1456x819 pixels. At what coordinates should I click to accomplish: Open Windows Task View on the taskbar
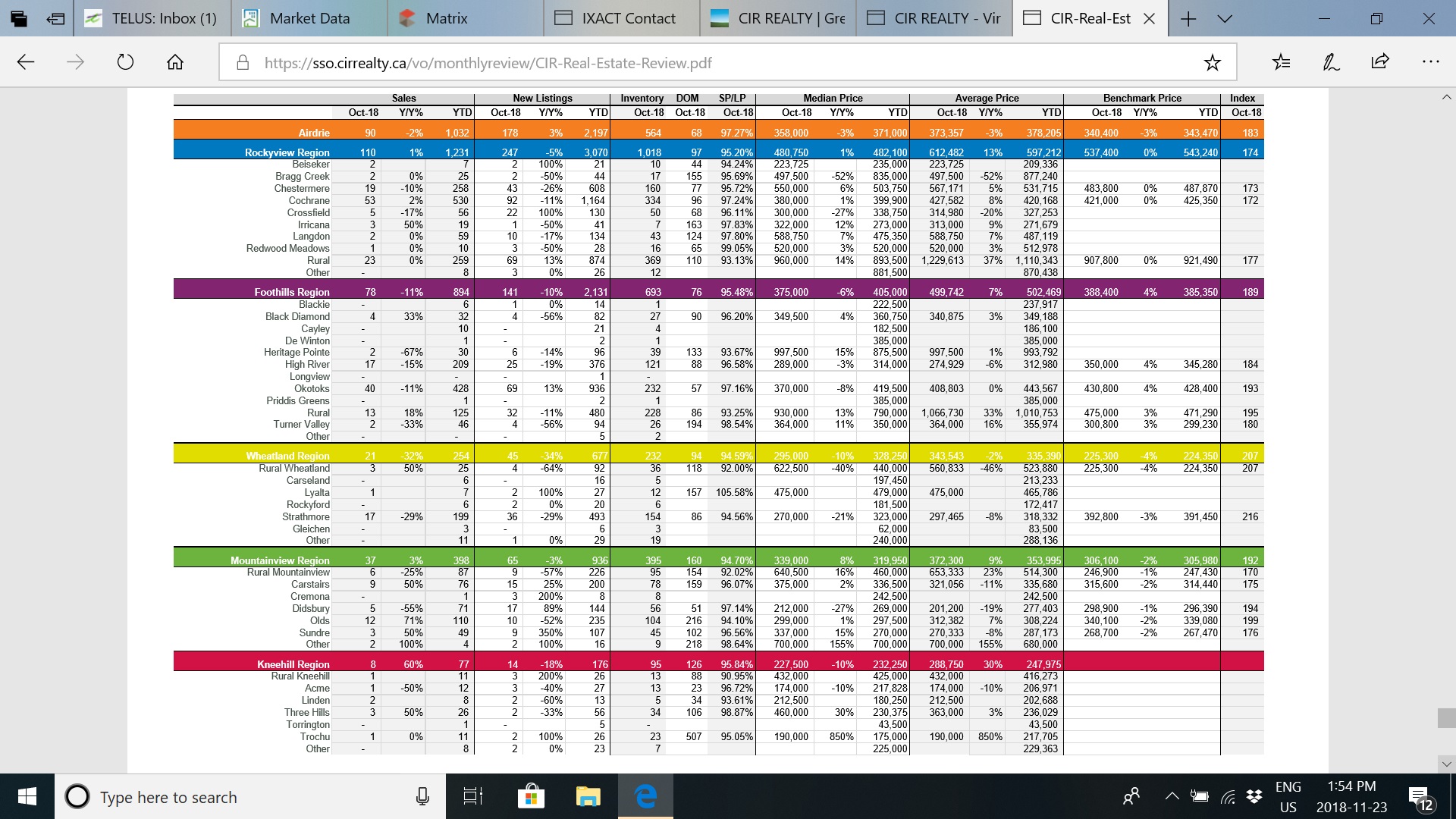click(x=472, y=796)
